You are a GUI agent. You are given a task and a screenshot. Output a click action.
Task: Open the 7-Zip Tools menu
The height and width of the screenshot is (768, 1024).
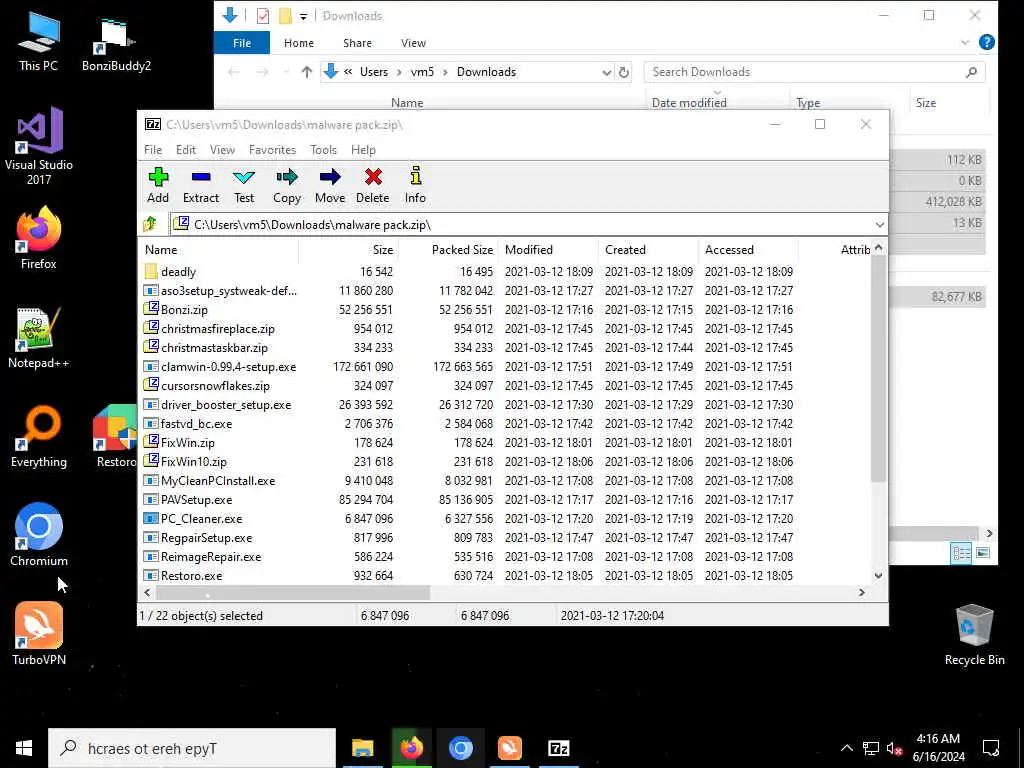pyautogui.click(x=323, y=150)
